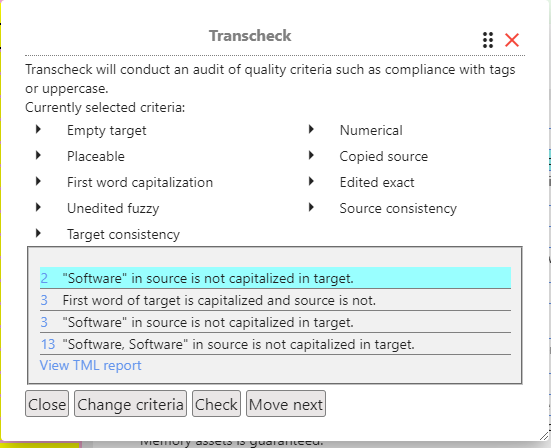Expand First word capitalization criterion
Viewport: 551px width, 448px height.
click(x=38, y=182)
